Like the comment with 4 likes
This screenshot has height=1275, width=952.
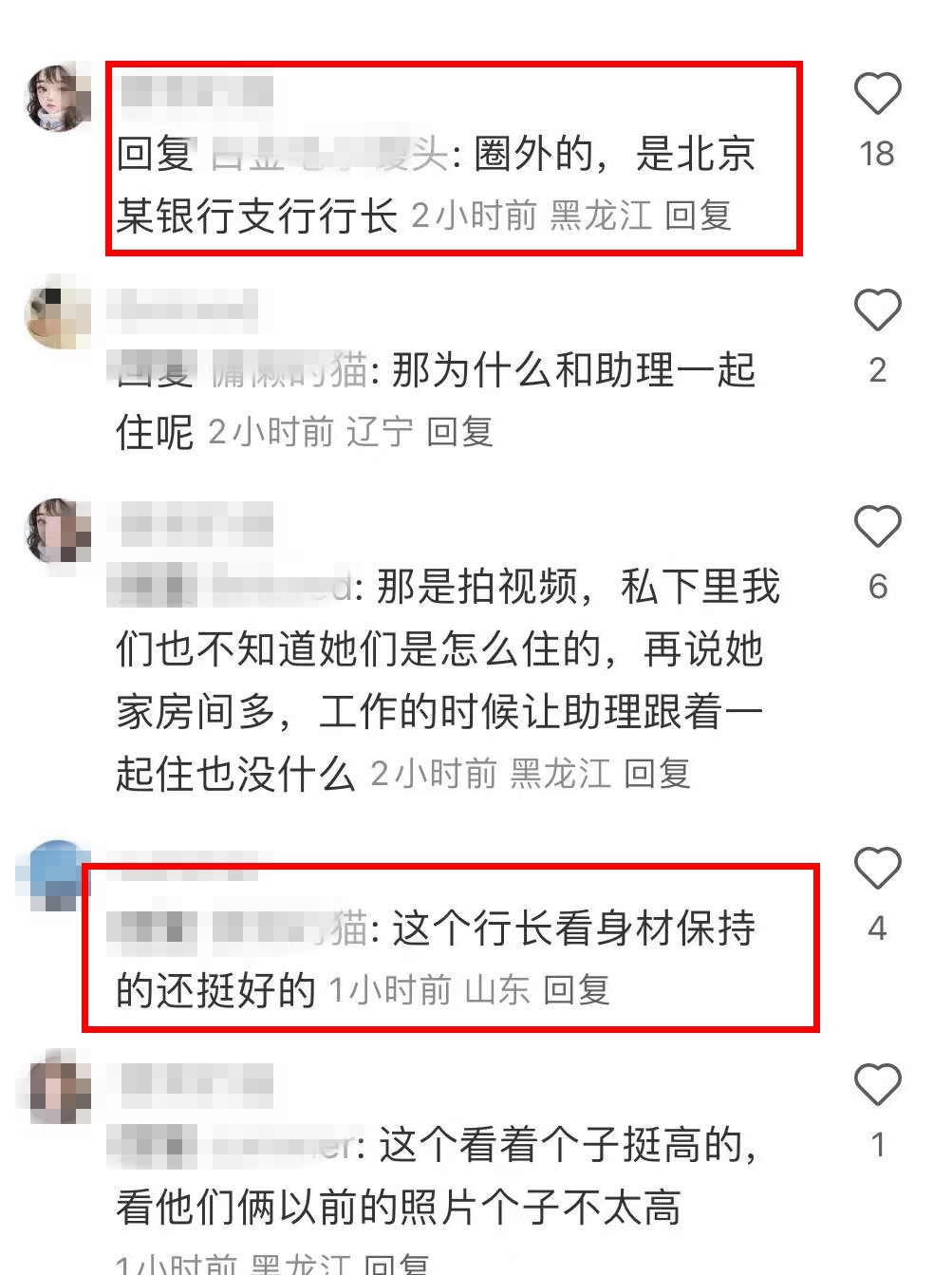pyautogui.click(x=877, y=869)
